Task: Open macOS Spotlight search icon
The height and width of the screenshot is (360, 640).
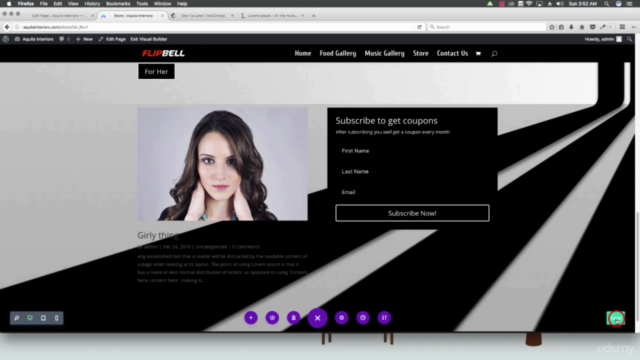Action: click(x=607, y=4)
